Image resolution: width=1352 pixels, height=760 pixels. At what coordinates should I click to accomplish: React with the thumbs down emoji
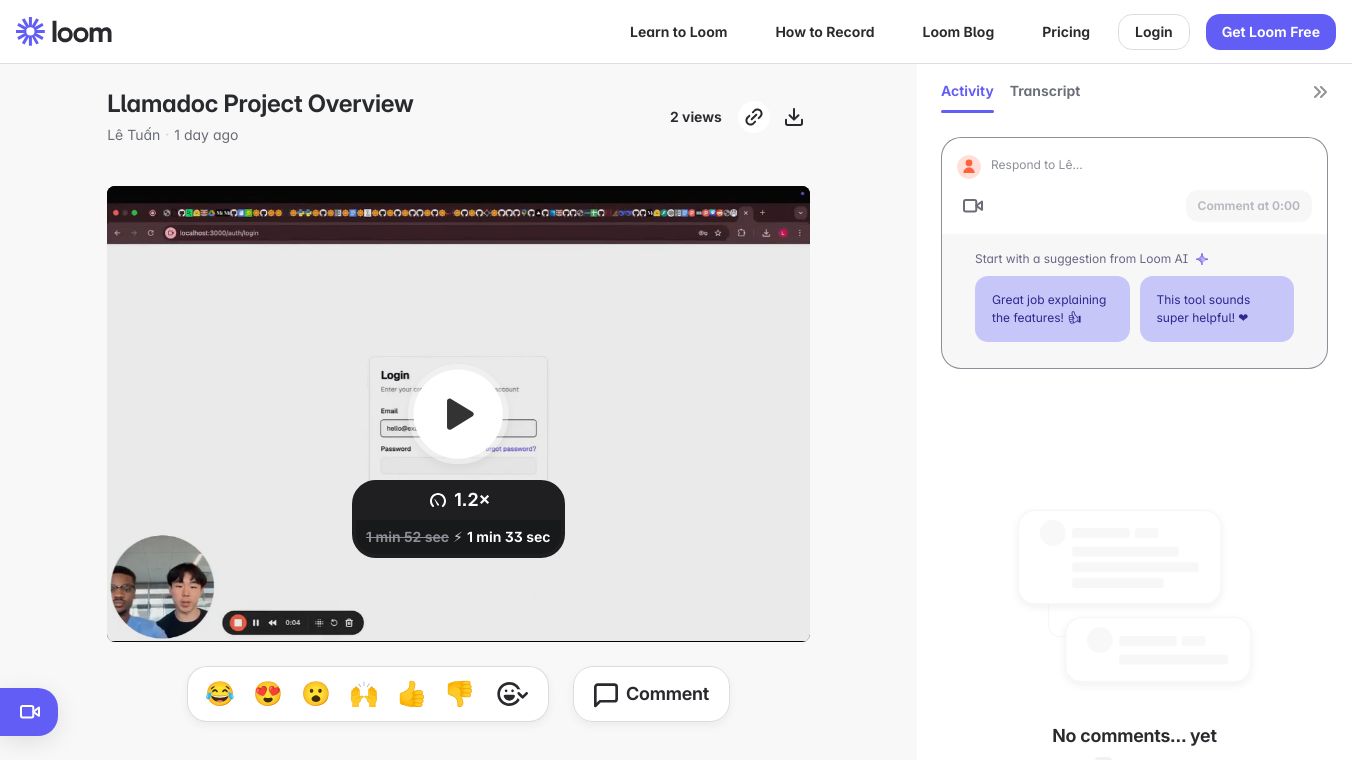click(460, 694)
